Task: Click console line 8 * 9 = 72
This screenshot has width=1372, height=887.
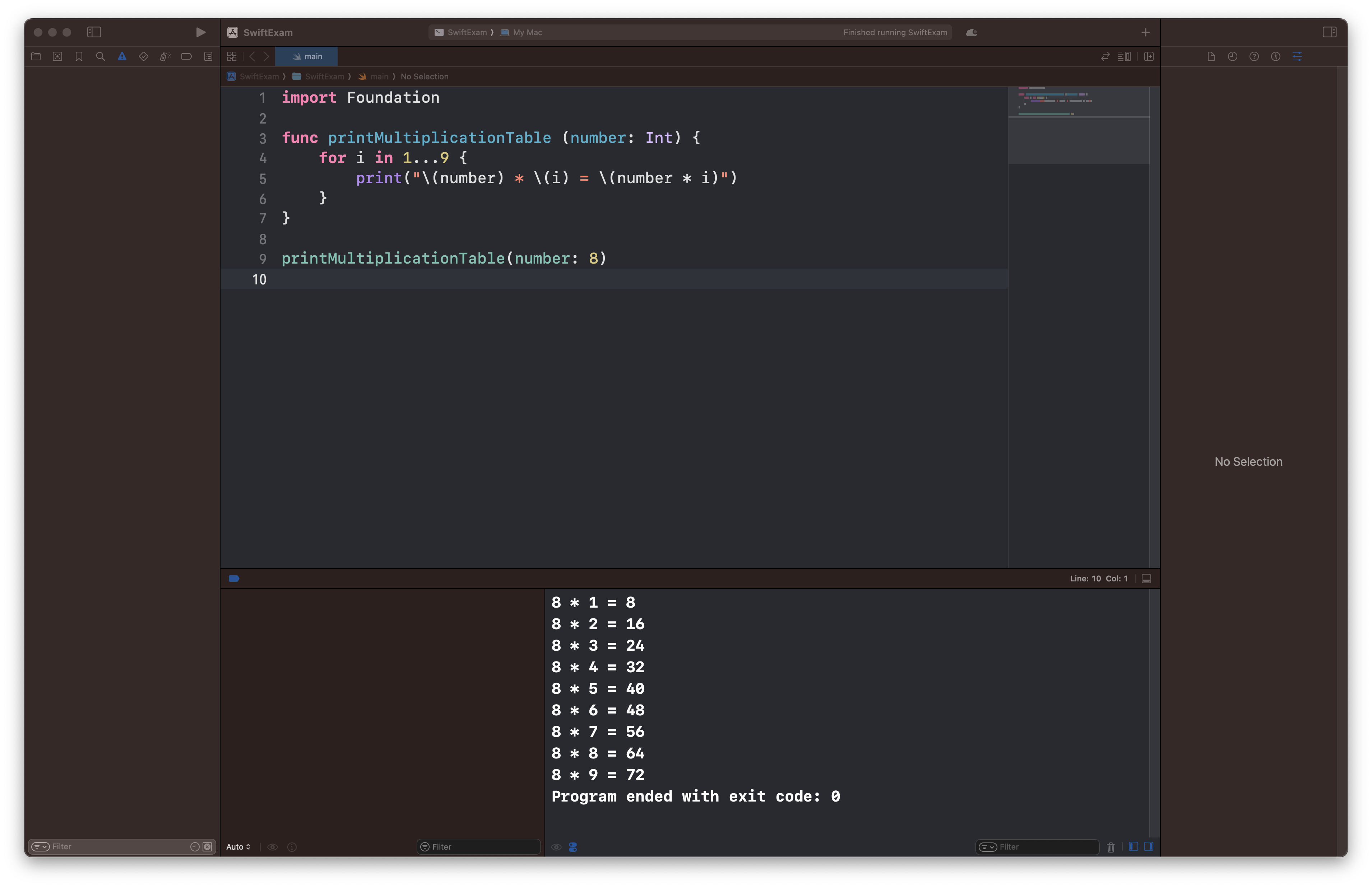Action: click(x=598, y=775)
